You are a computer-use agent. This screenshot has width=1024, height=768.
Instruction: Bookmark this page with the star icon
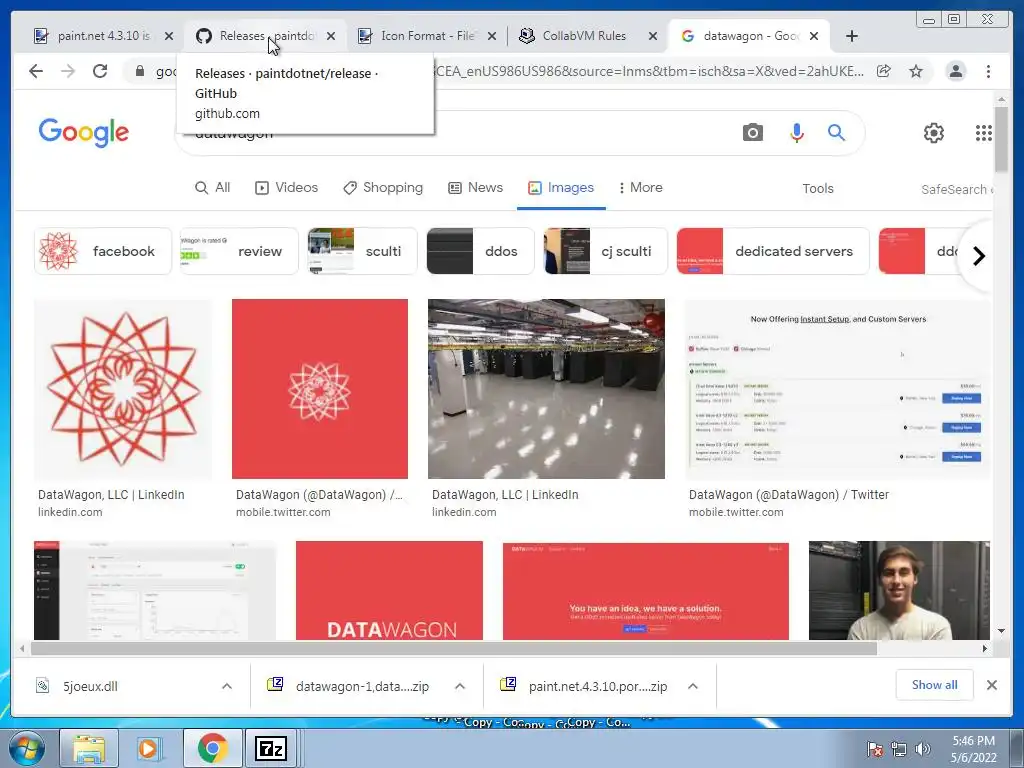coord(916,71)
